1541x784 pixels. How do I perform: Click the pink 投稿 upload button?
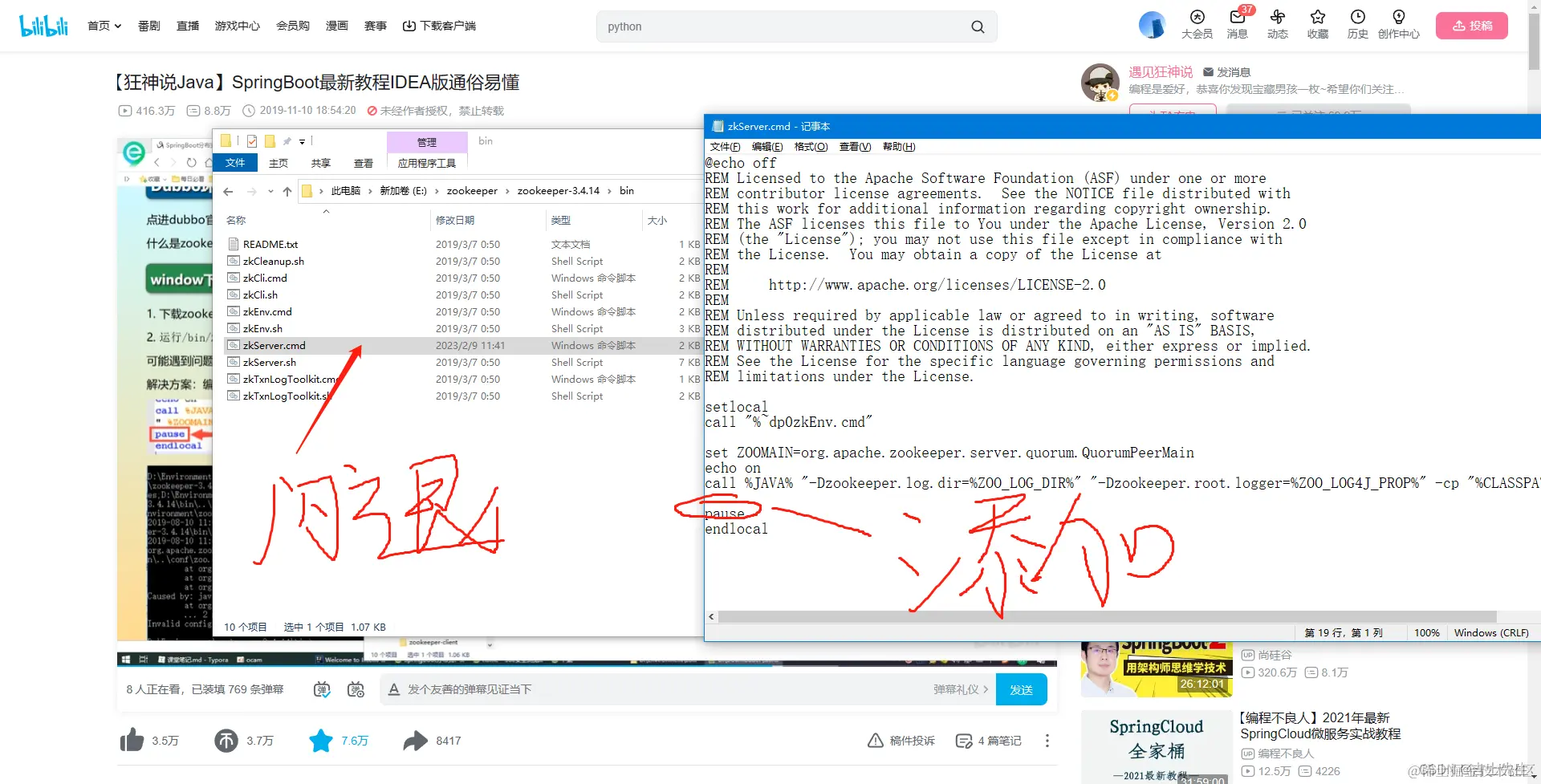point(1472,26)
